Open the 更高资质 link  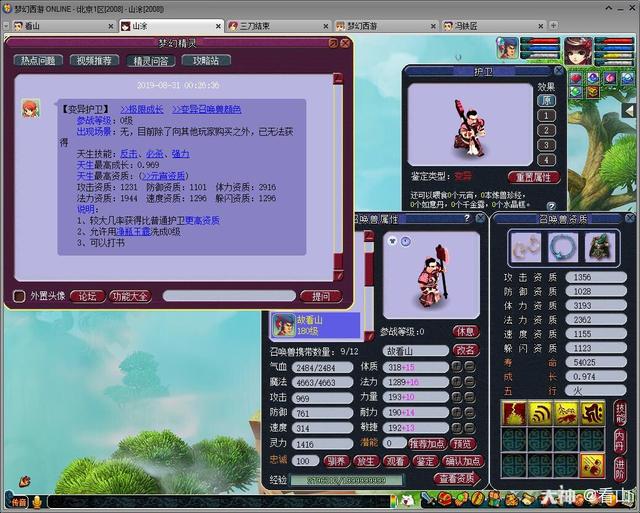coord(202,220)
